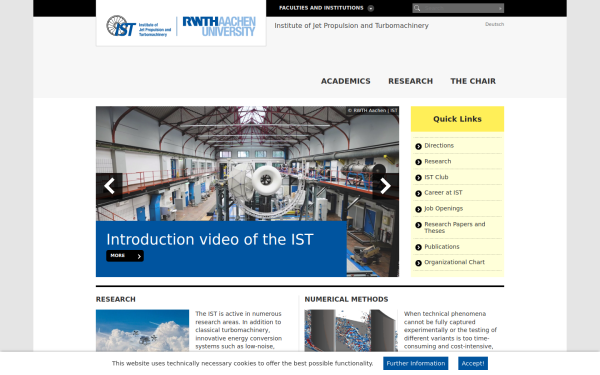Click the search magnifier icon
The width and height of the screenshot is (600, 375).
417,8
